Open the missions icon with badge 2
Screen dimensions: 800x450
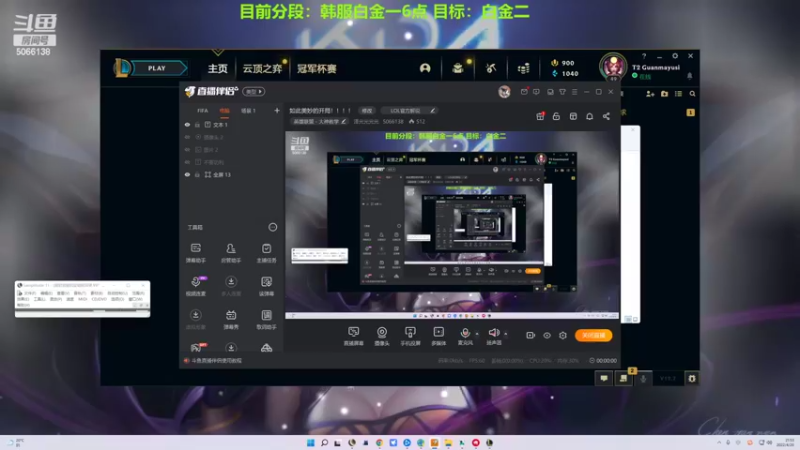click(x=623, y=378)
